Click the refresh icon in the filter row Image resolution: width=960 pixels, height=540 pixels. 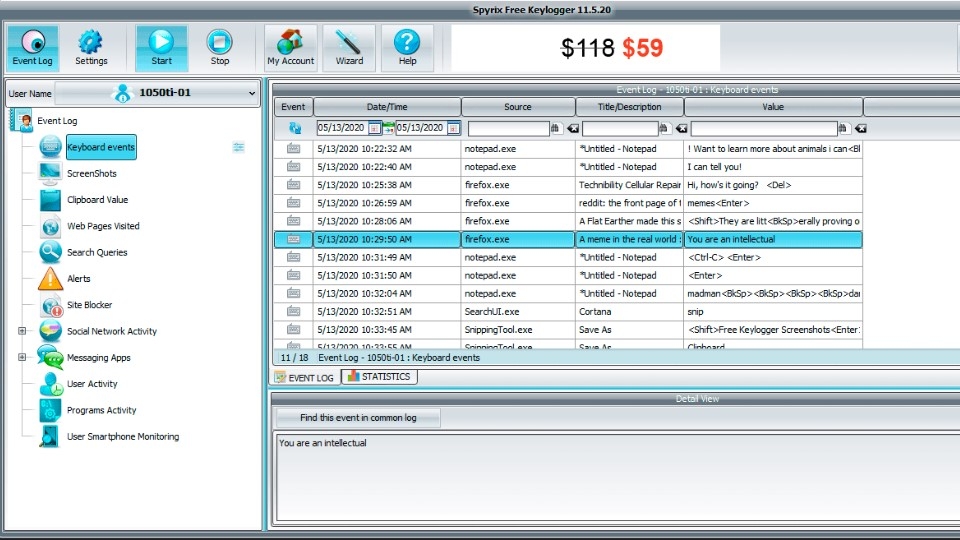pyautogui.click(x=294, y=128)
